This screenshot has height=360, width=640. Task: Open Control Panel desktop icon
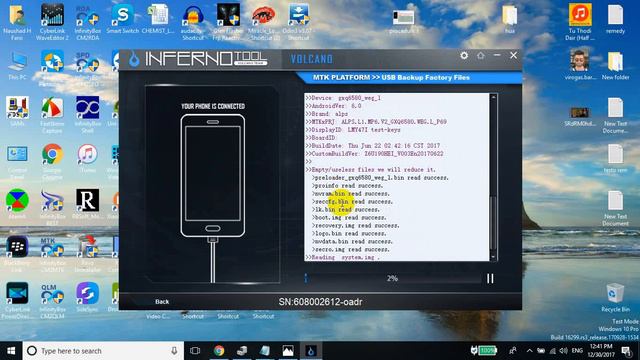click(x=17, y=161)
